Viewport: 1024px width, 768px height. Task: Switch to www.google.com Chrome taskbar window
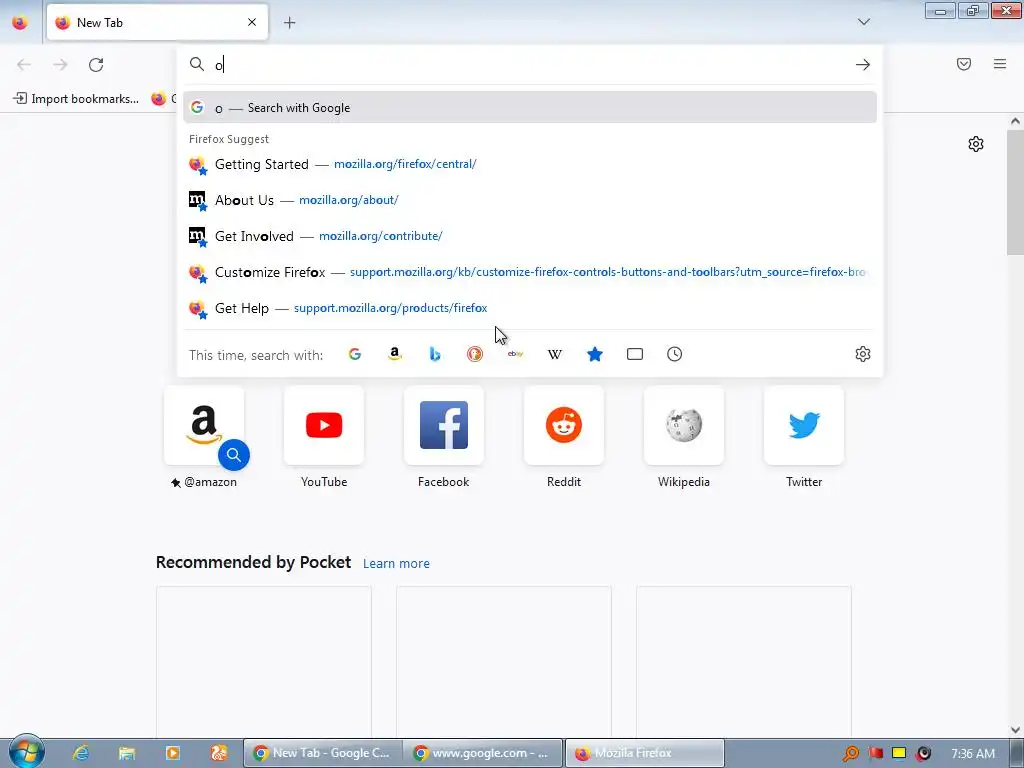point(483,753)
